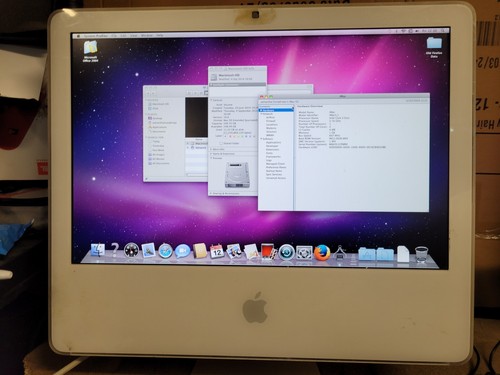Select Applications in Finder sidebar
Screen dimensions: 500x375
158,127
